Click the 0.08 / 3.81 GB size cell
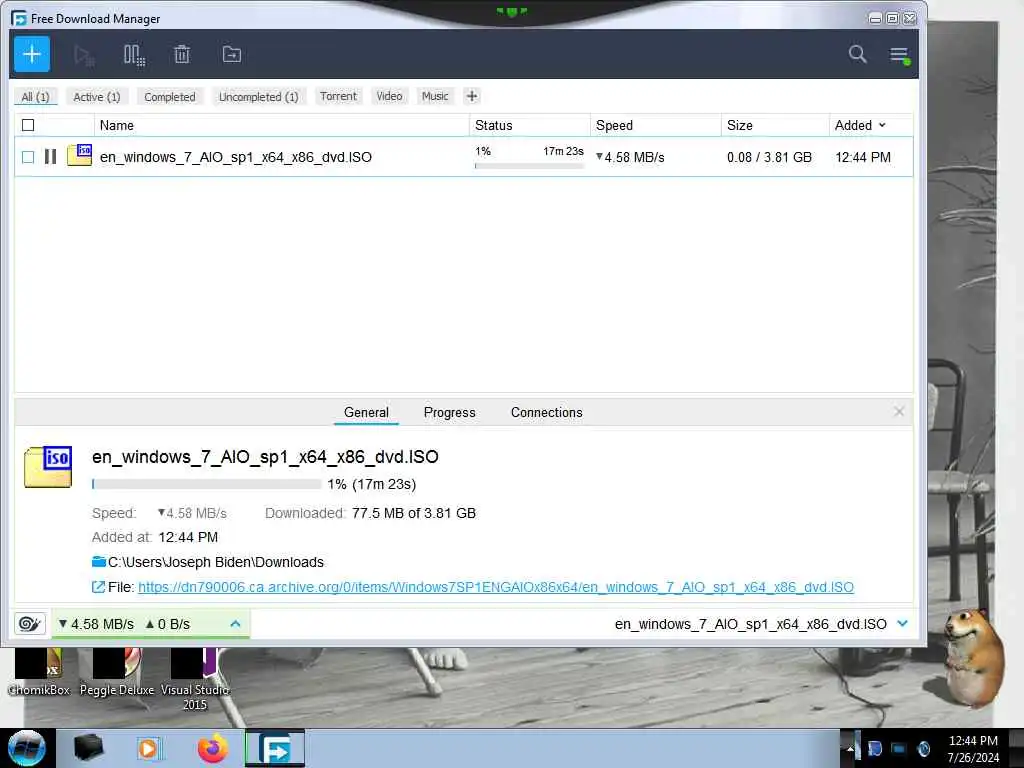Image resolution: width=1024 pixels, height=768 pixels. pos(769,157)
